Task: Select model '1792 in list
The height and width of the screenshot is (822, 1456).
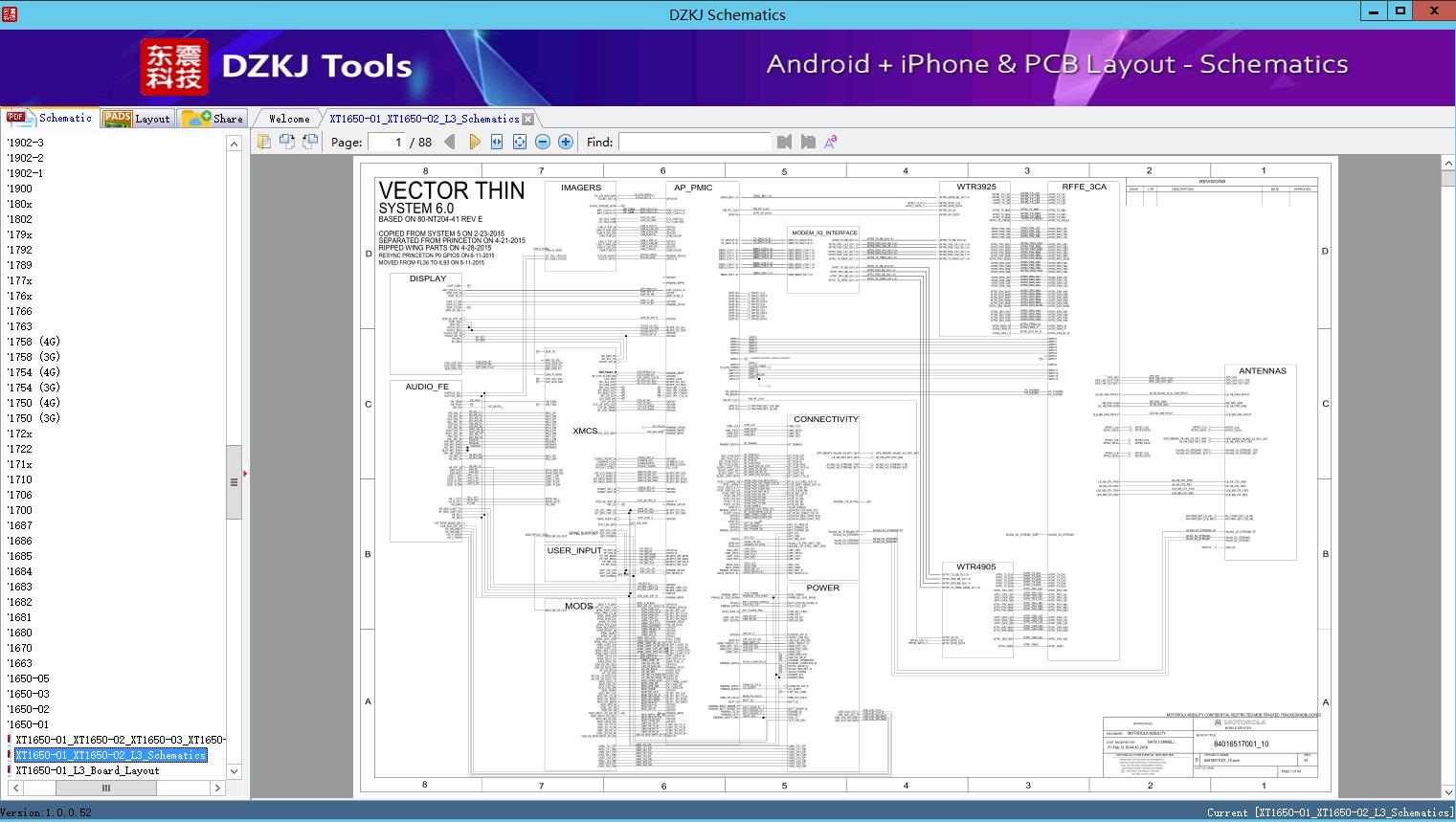Action: tap(19, 250)
